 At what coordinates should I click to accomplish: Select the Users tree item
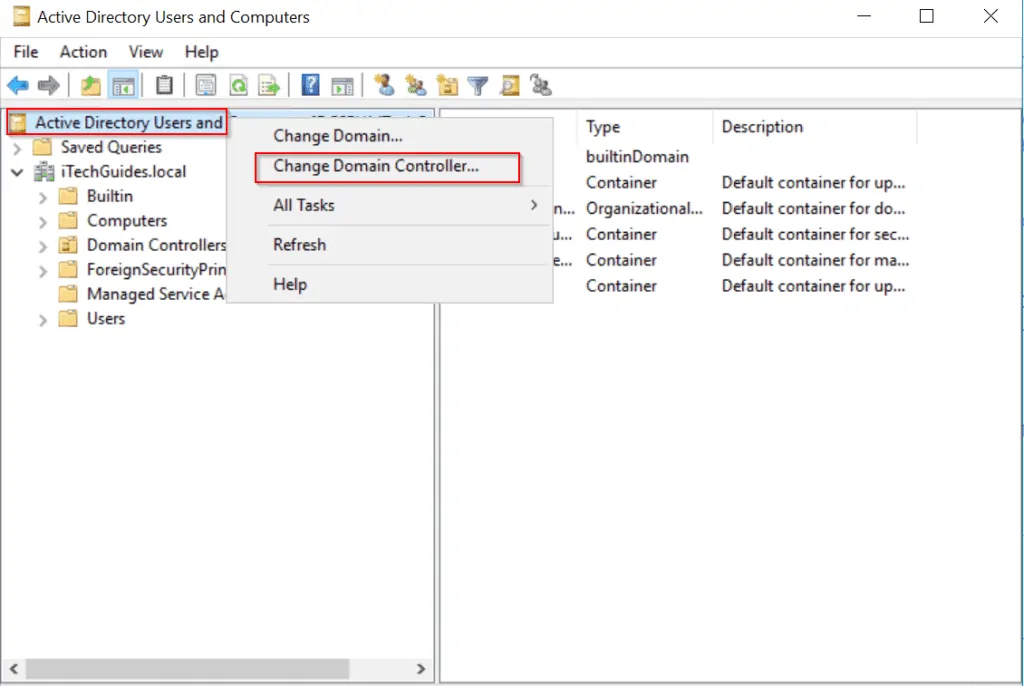106,319
